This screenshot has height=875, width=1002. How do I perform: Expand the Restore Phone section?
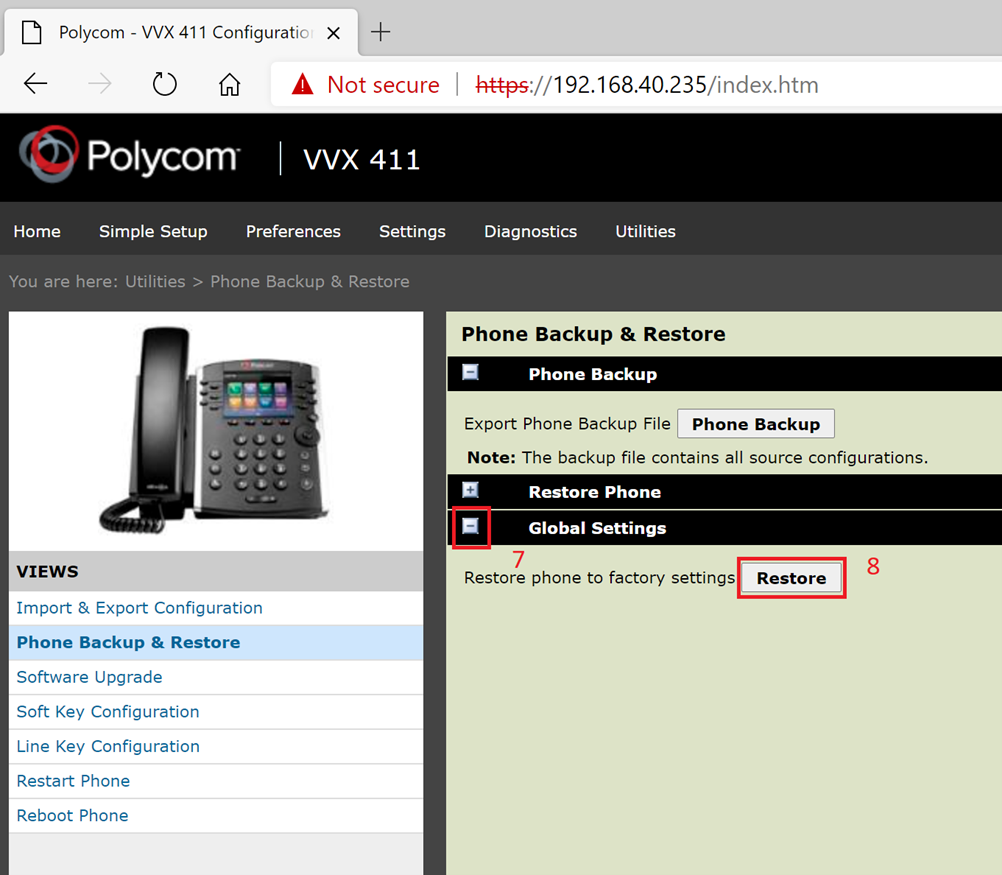[470, 490]
